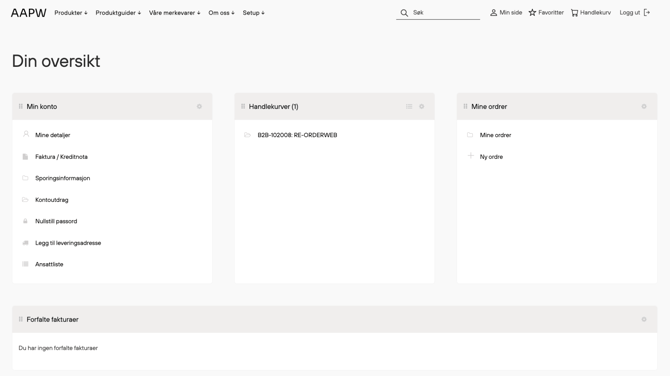Open the Våre merkevarer dropdown
The image size is (670, 376).
click(174, 13)
